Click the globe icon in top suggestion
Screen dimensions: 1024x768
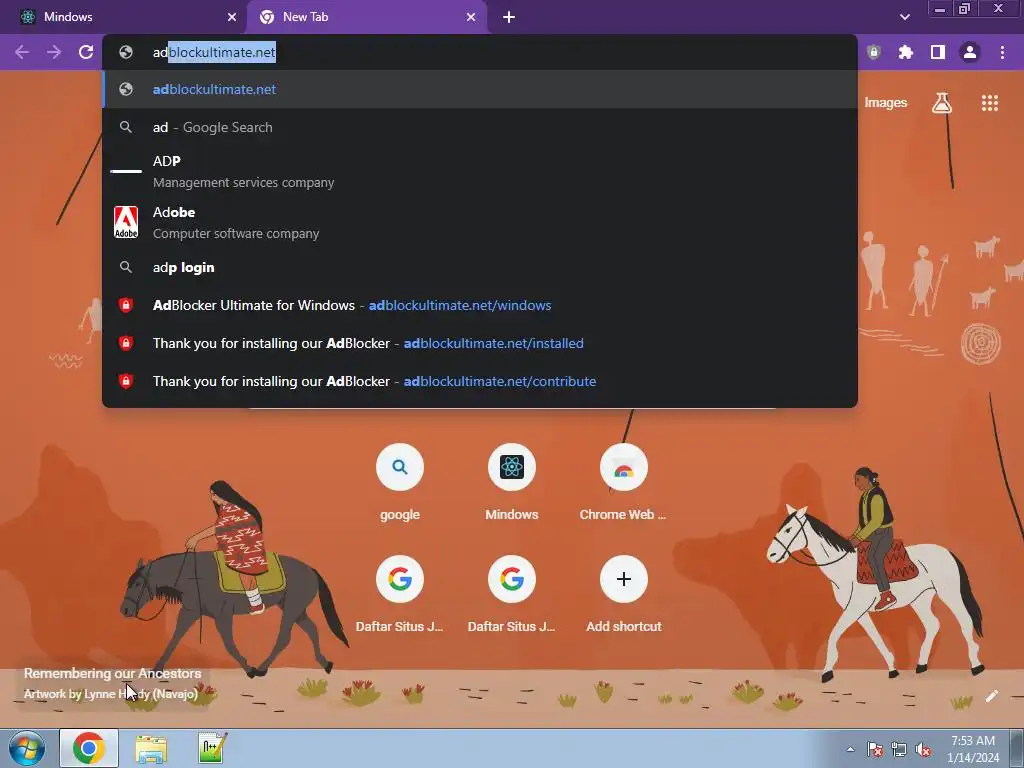[126, 89]
